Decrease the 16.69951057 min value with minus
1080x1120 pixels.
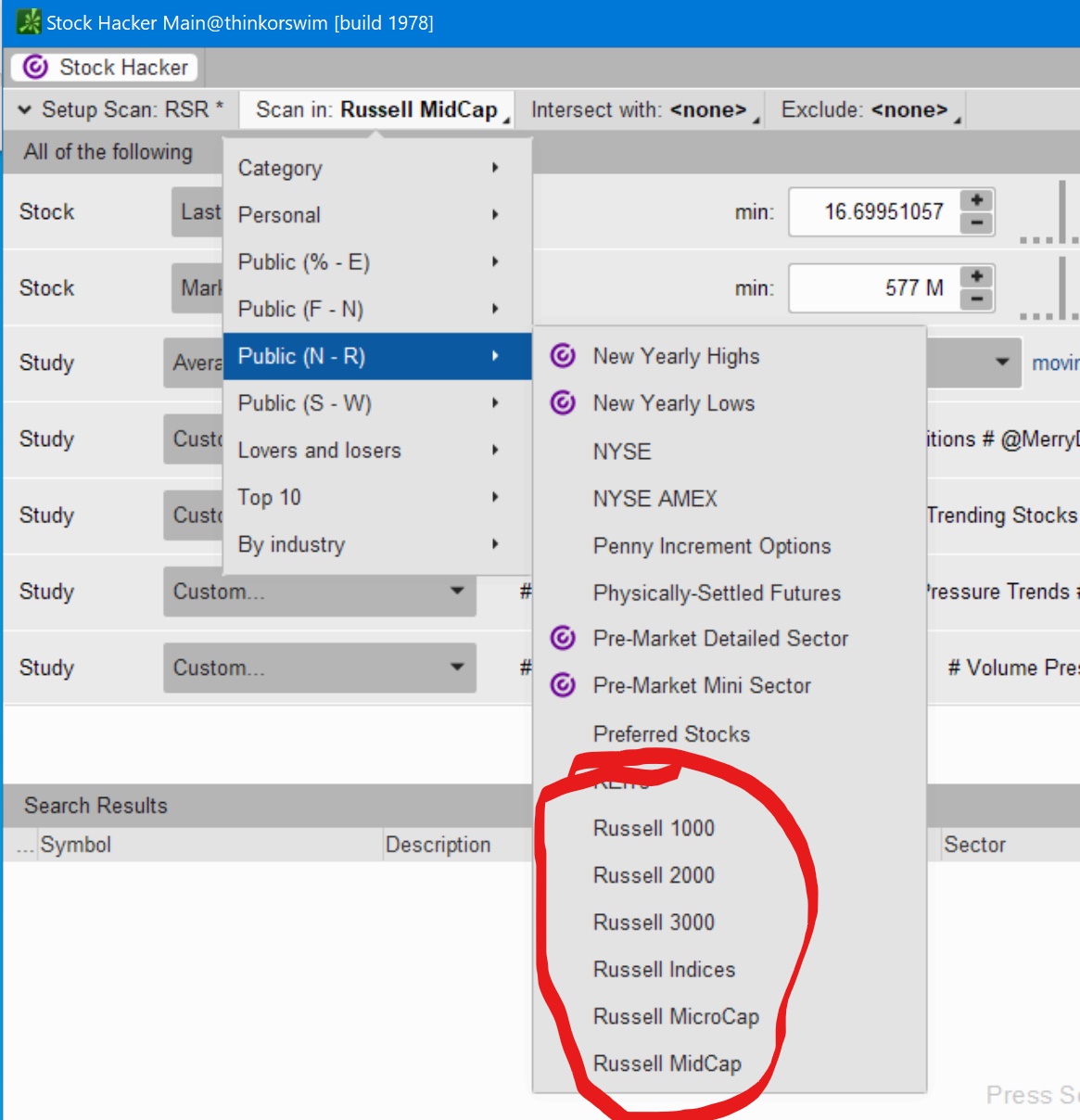[976, 223]
